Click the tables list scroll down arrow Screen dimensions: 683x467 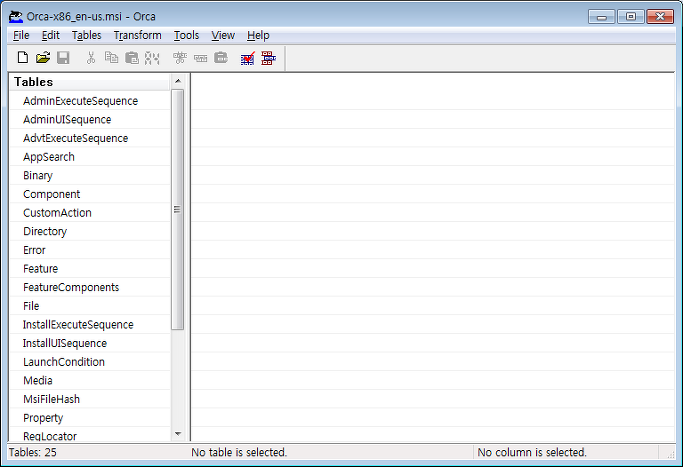[178, 434]
